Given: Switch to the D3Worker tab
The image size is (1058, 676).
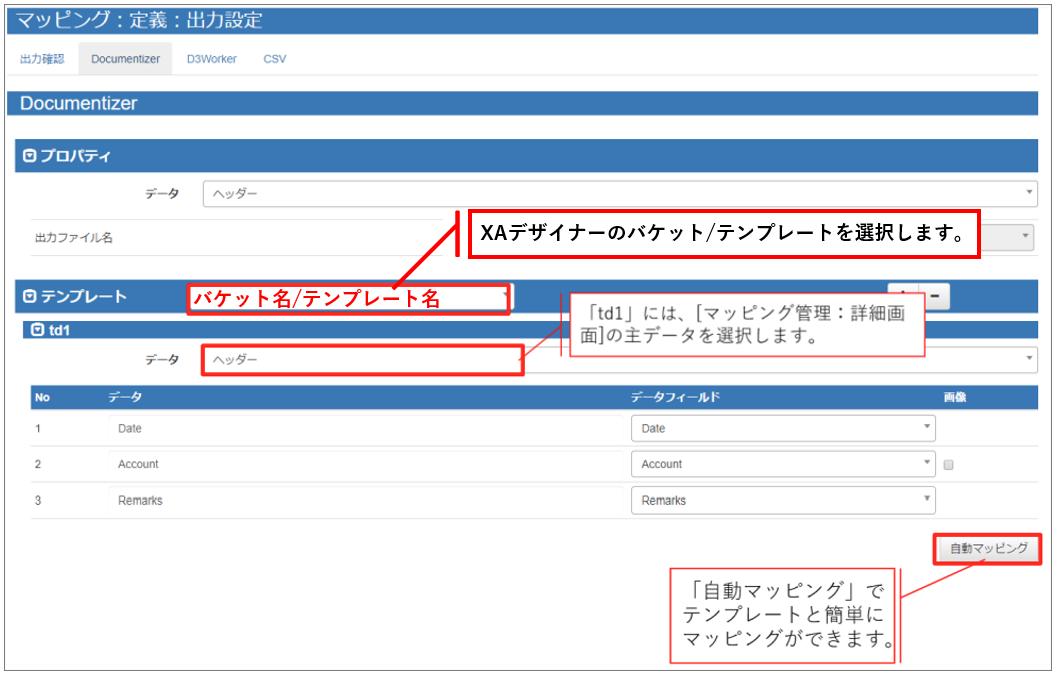Looking at the screenshot, I should pos(211,58).
